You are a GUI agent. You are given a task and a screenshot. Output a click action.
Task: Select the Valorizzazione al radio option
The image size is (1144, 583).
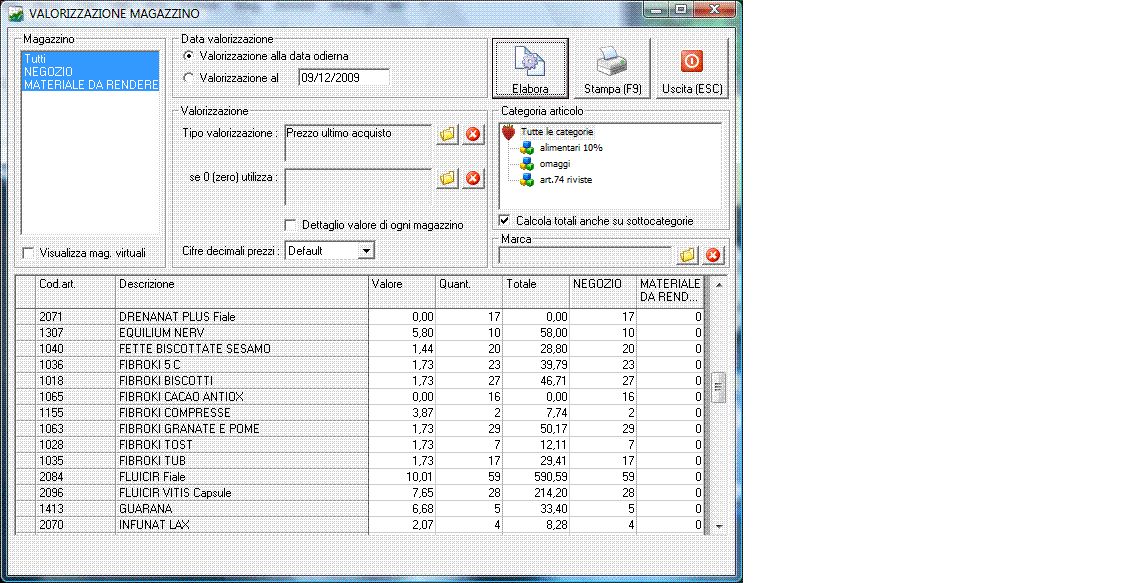189,77
